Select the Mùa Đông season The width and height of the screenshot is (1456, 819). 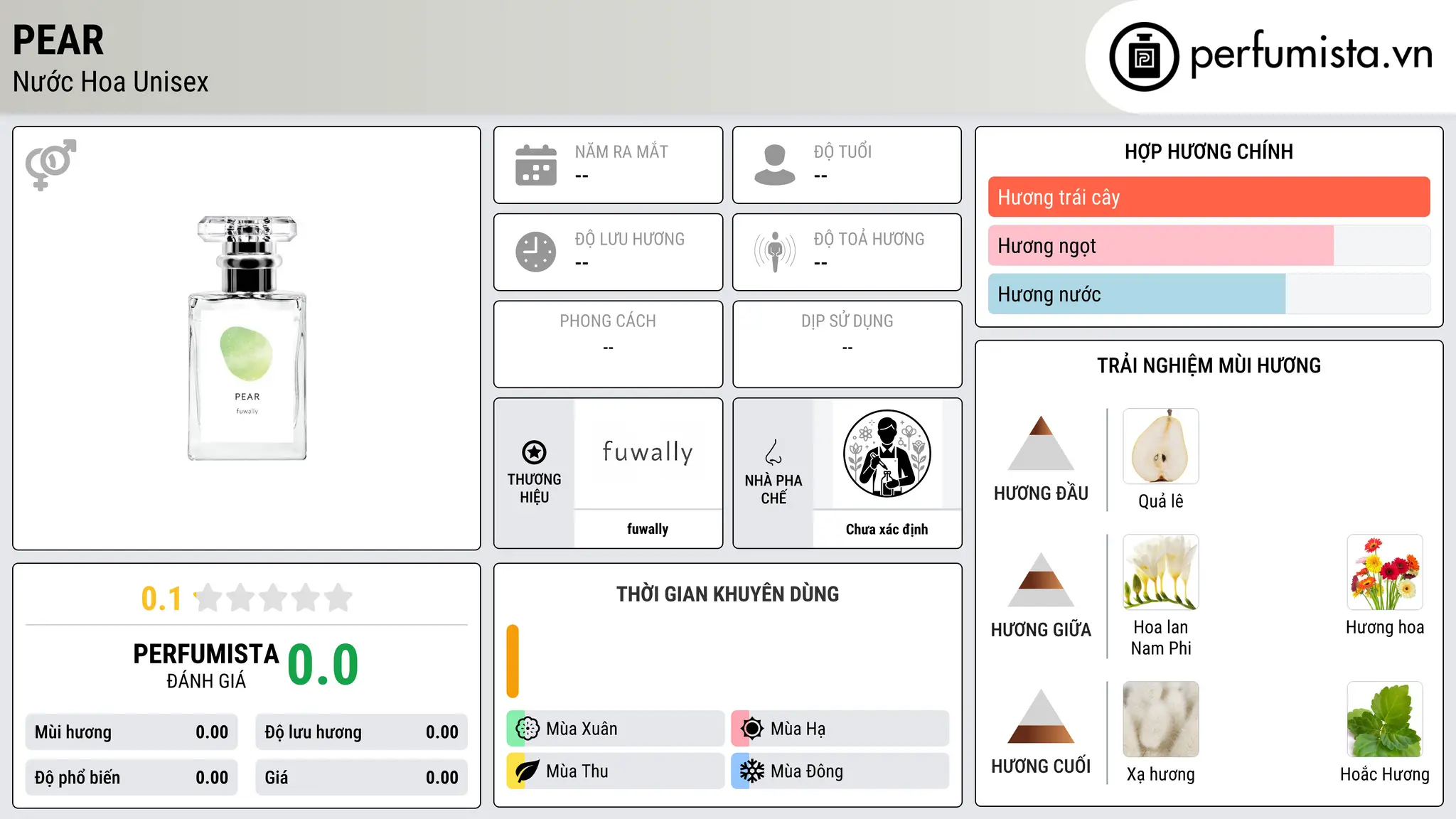click(x=840, y=771)
